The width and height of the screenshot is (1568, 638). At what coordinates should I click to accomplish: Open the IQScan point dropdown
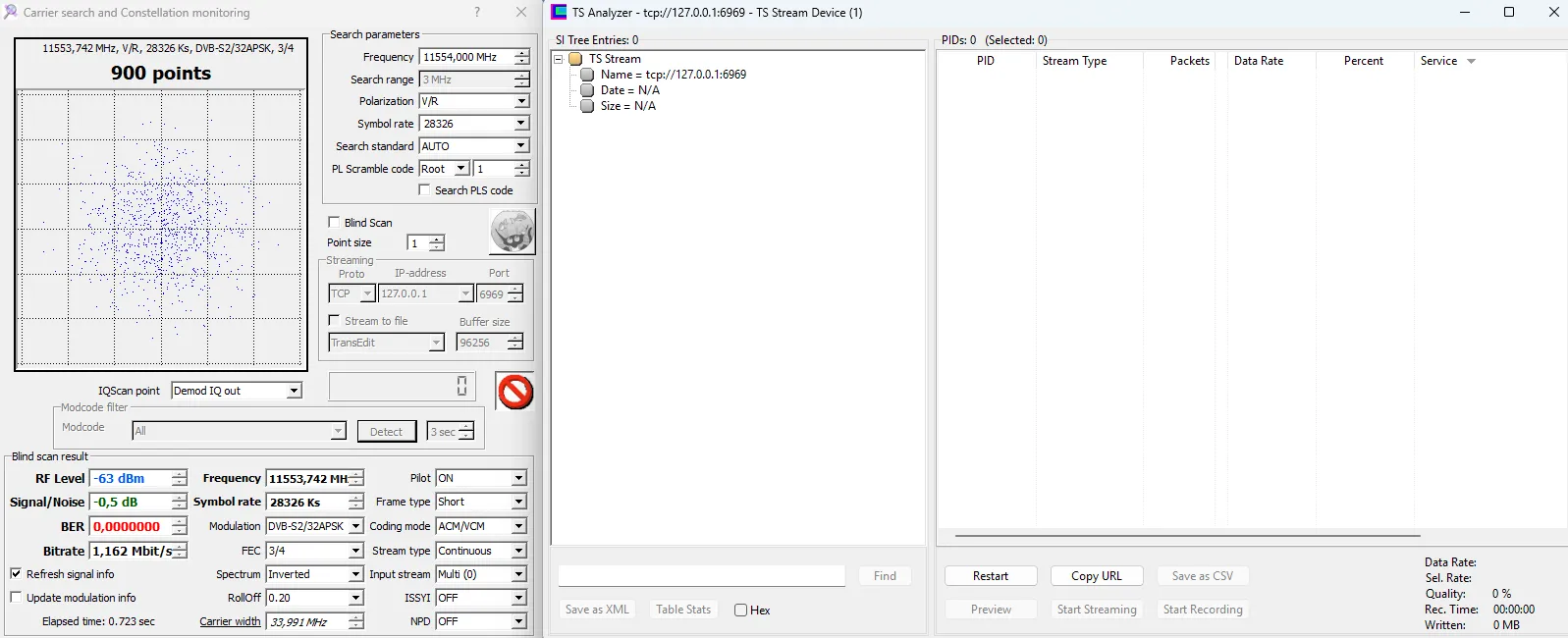pyautogui.click(x=294, y=391)
